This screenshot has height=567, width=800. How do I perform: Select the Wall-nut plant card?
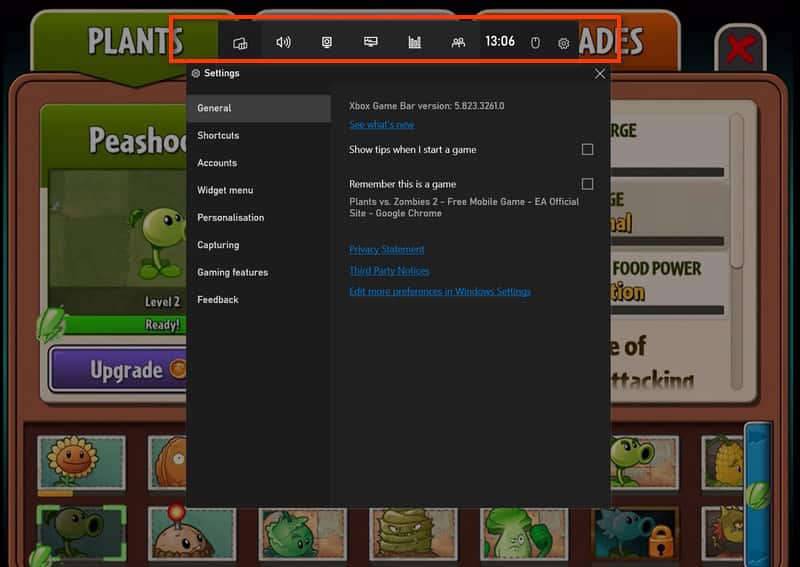(x=167, y=463)
